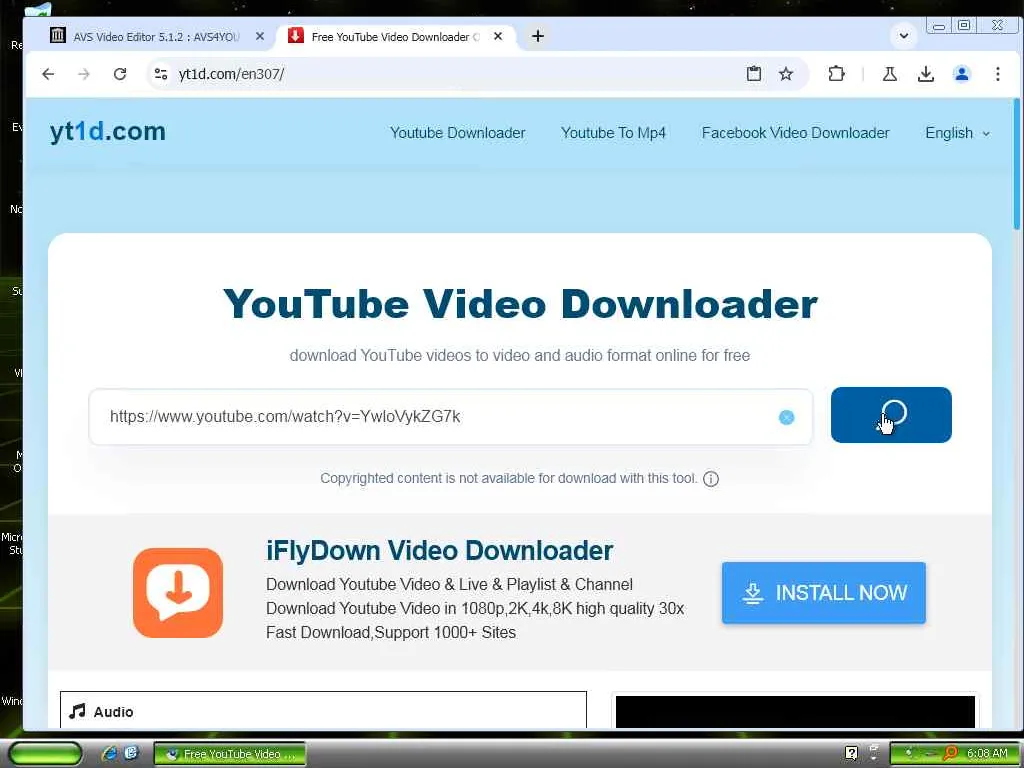Go back to the previous page
The height and width of the screenshot is (768, 1024).
pyautogui.click(x=48, y=74)
